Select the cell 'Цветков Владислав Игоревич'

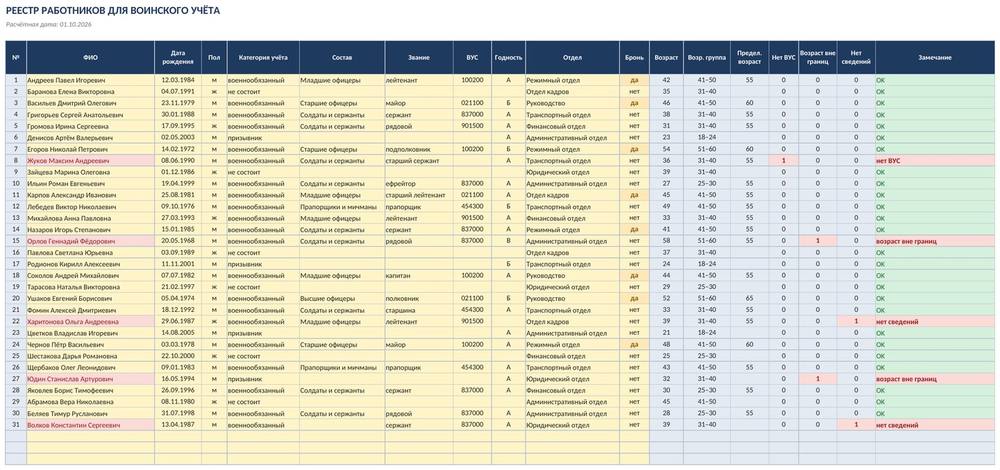[x=90, y=333]
